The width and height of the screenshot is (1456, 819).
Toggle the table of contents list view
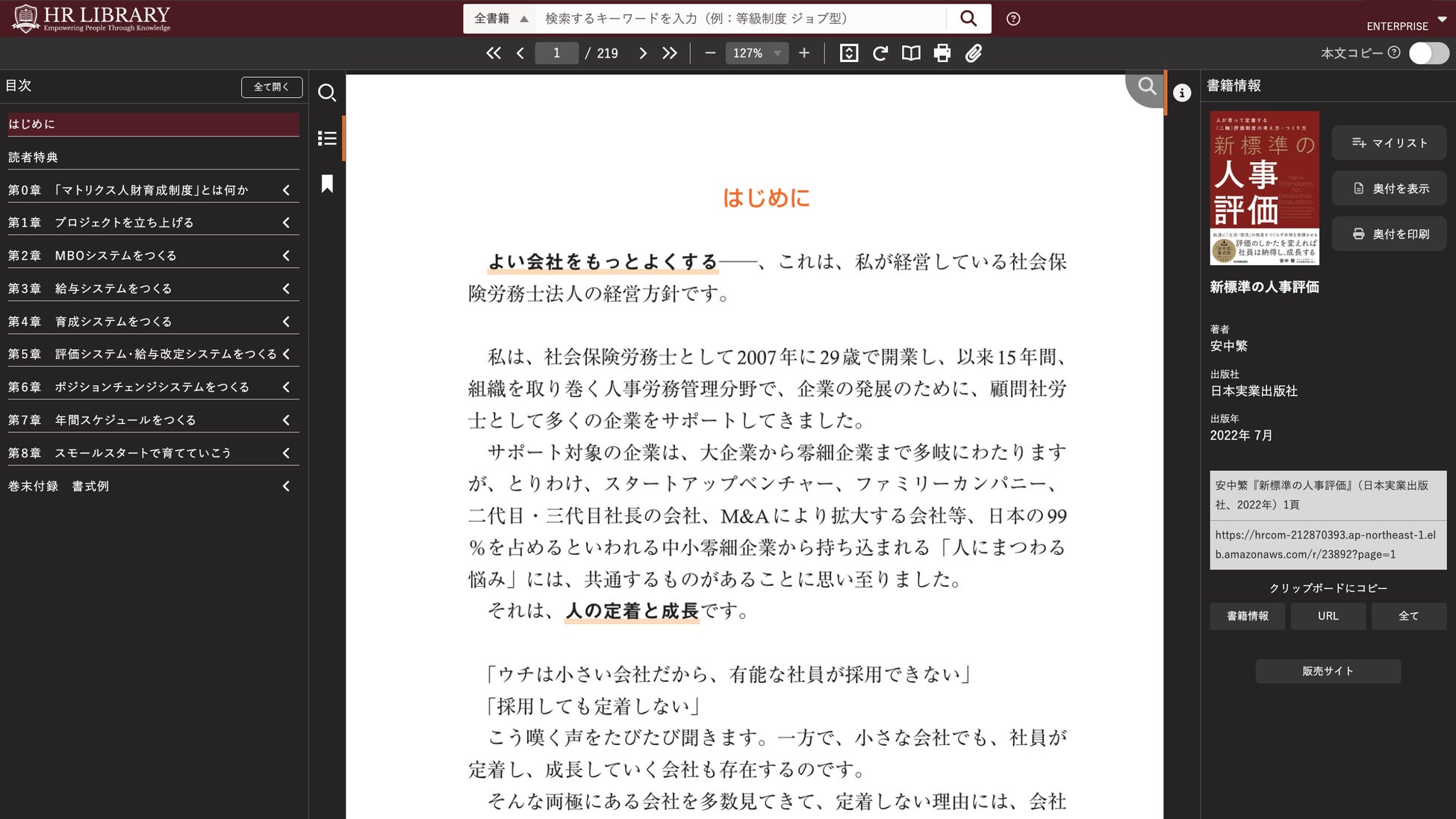coord(327,138)
